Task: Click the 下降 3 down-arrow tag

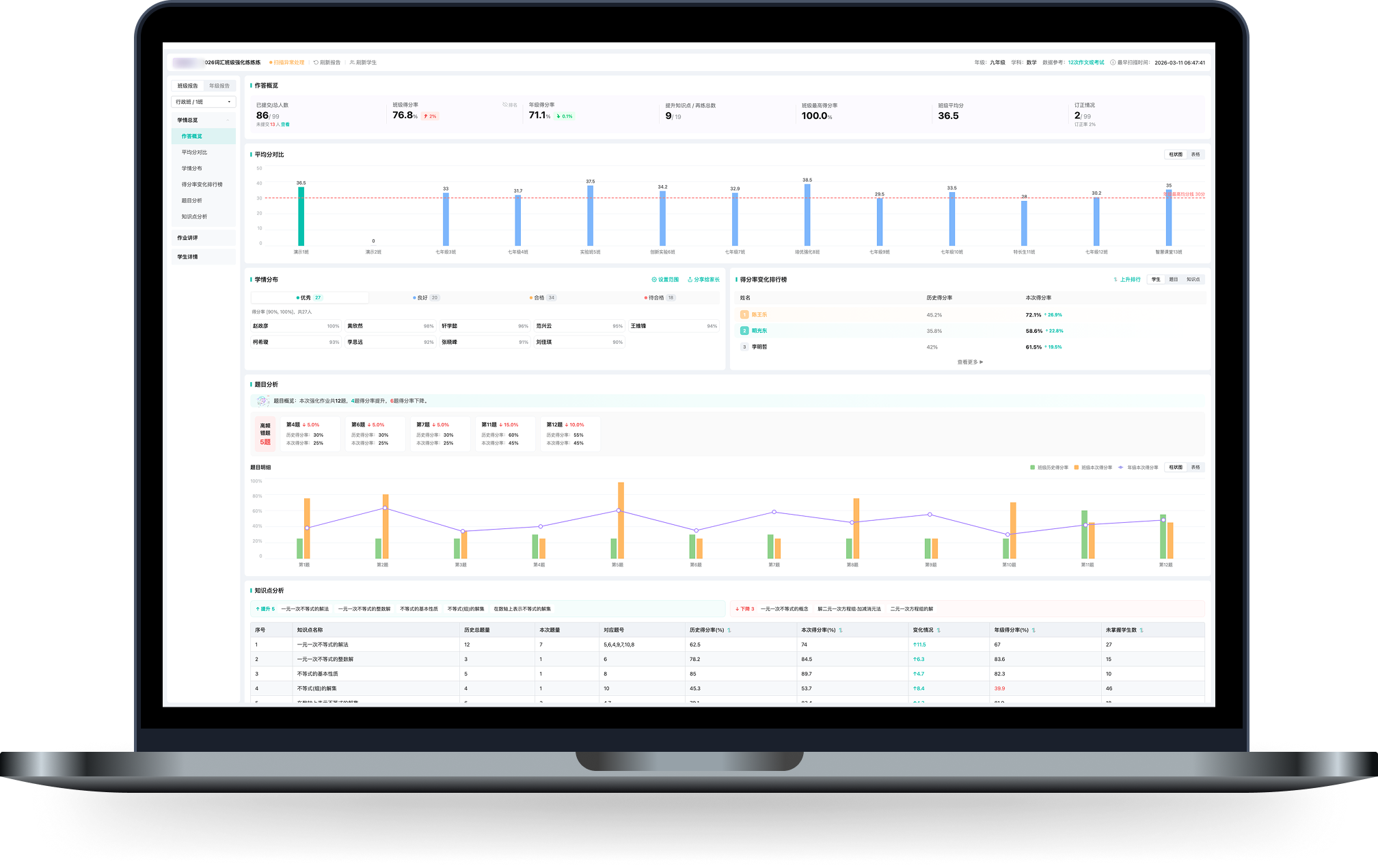Action: pyautogui.click(x=745, y=609)
